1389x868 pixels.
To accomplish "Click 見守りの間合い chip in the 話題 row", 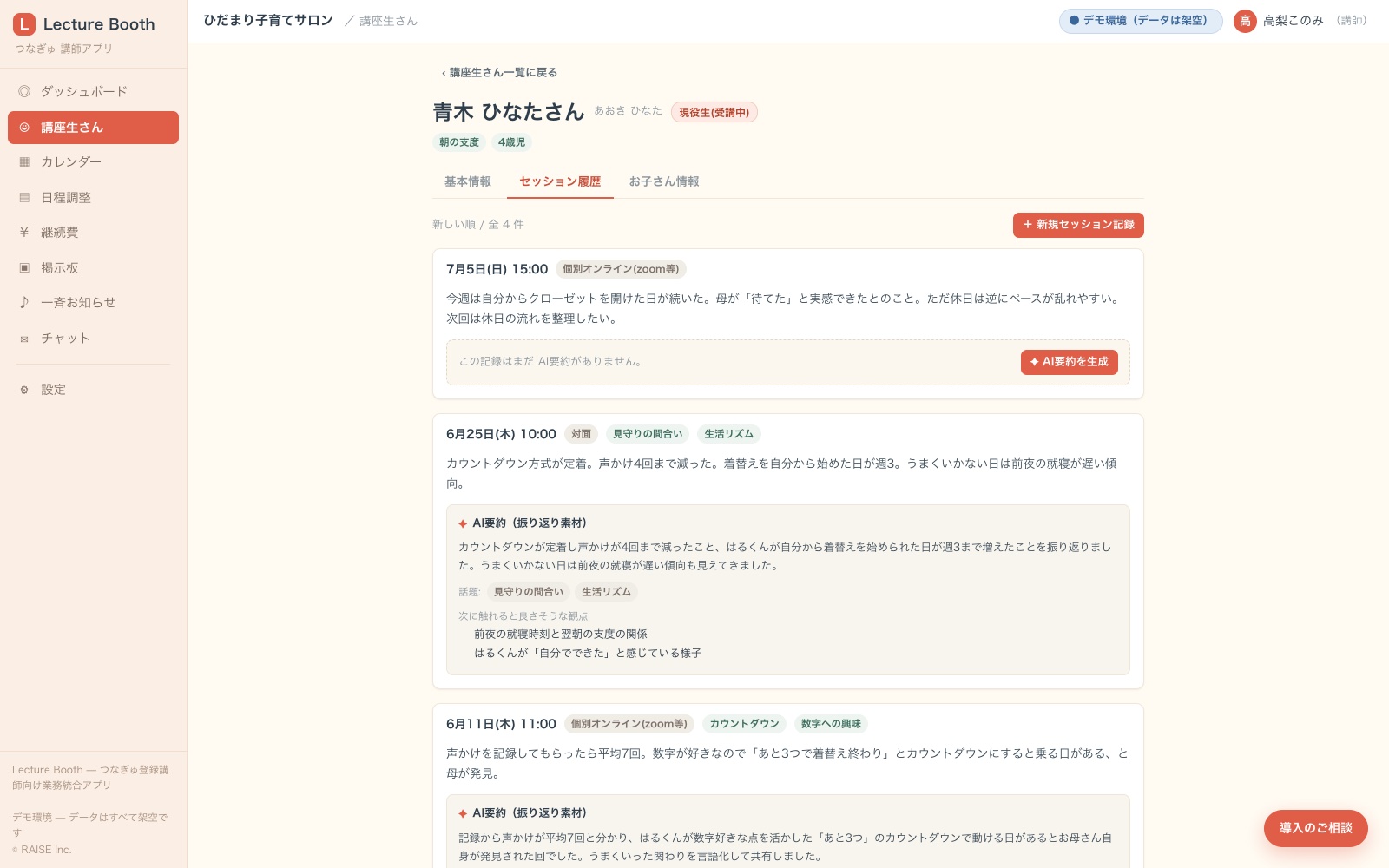I will click(x=529, y=592).
